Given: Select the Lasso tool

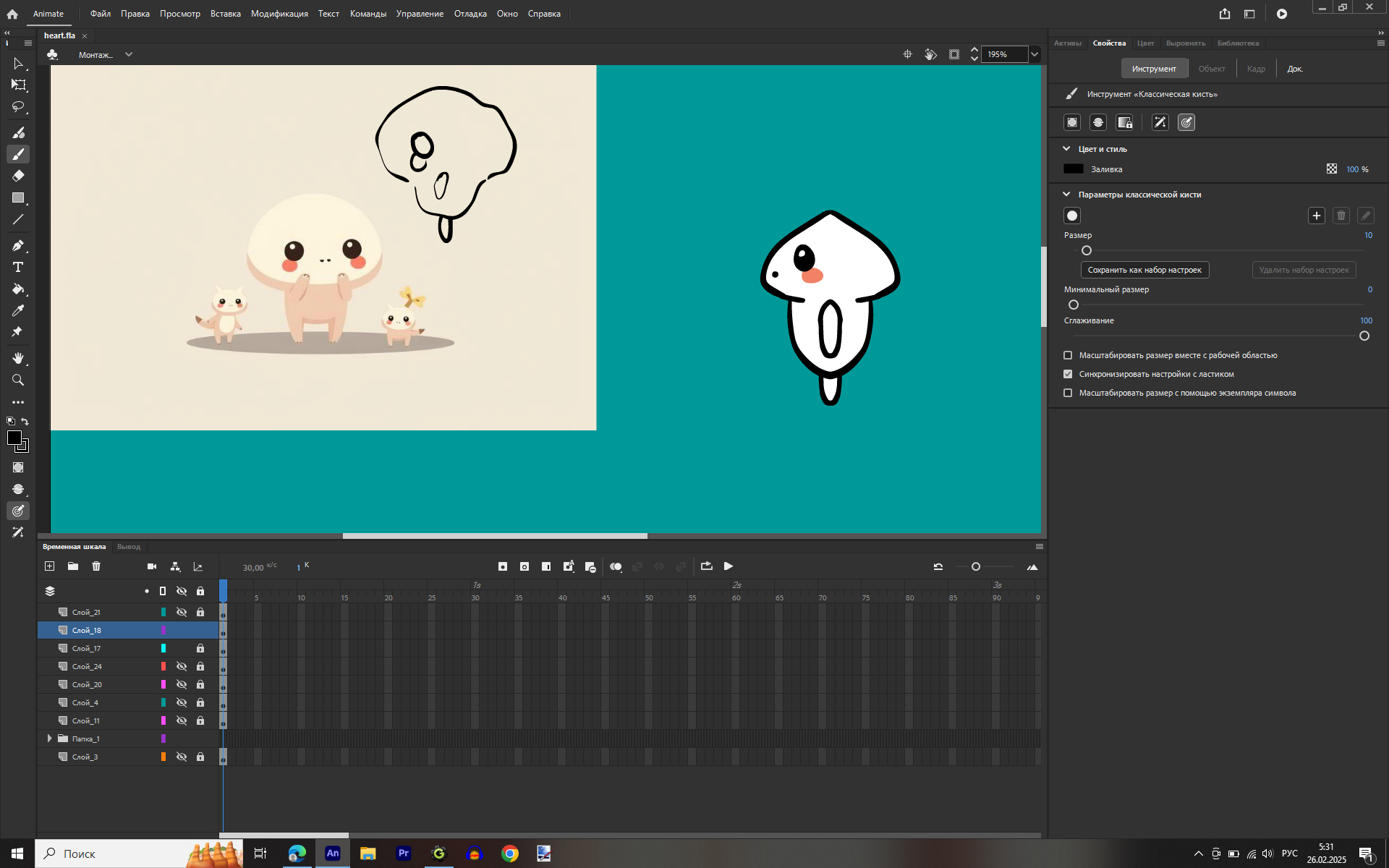Looking at the screenshot, I should click(x=18, y=107).
